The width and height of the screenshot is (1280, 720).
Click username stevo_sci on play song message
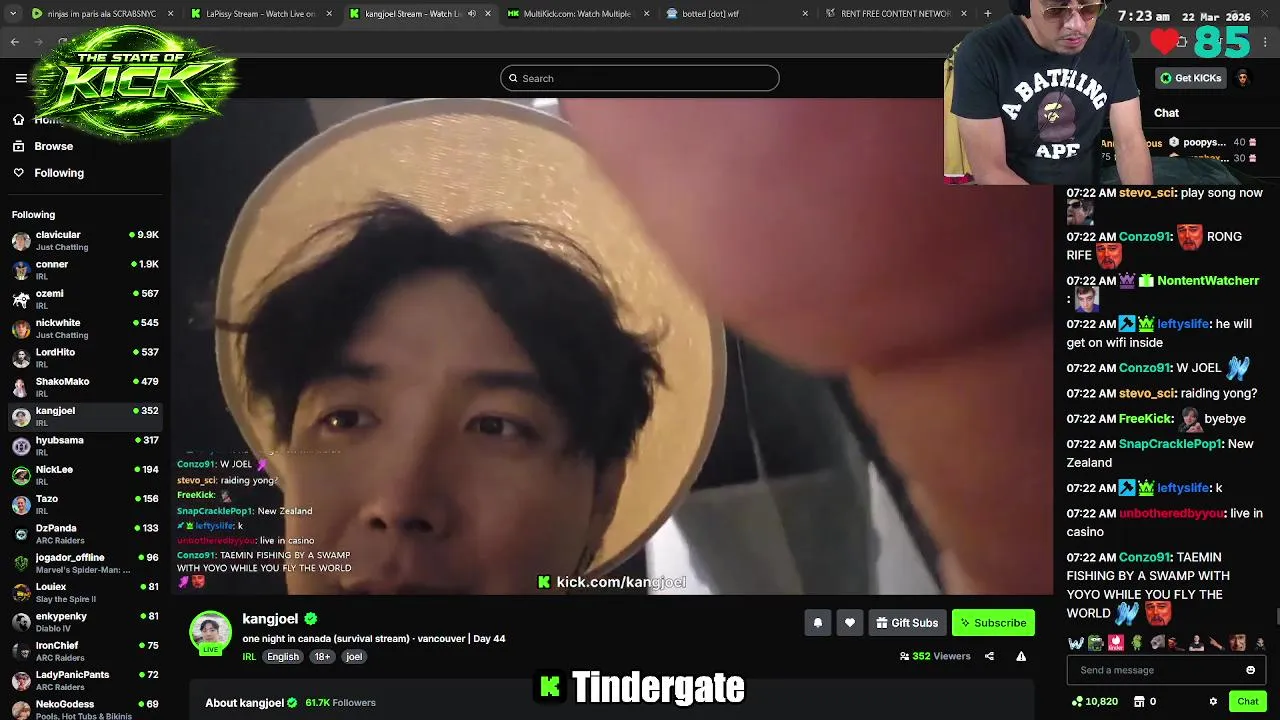[1147, 193]
